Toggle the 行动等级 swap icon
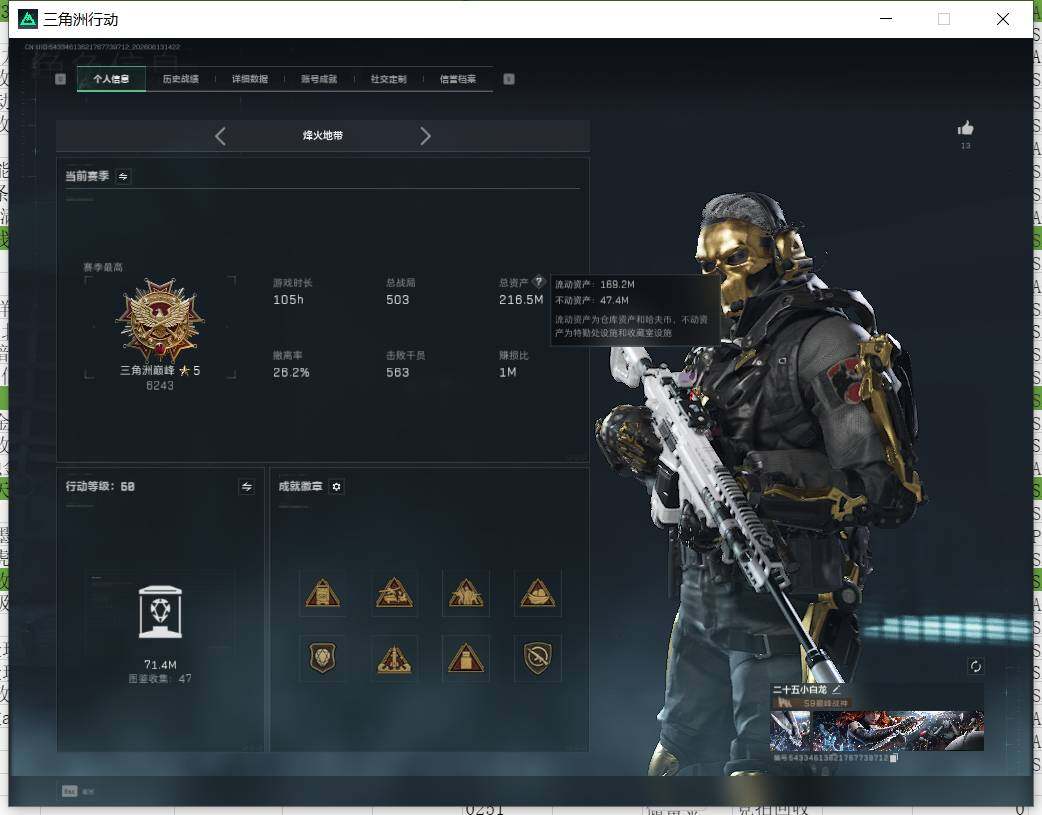Screen dimensions: 1042x815 coord(247,487)
